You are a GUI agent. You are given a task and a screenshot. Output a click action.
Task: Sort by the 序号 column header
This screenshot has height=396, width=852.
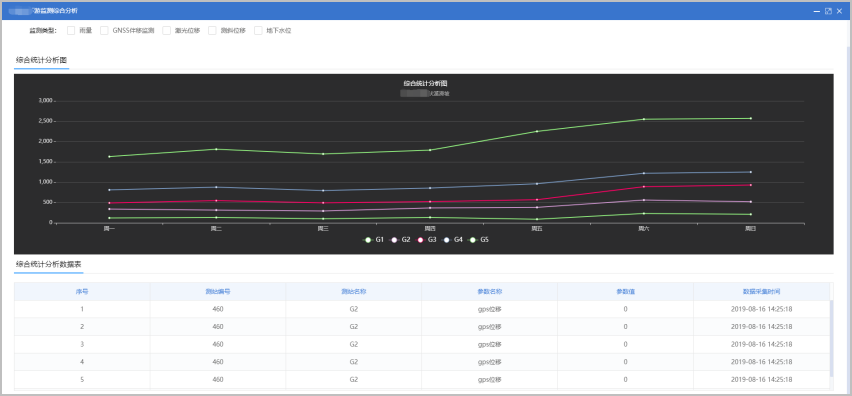(x=82, y=292)
